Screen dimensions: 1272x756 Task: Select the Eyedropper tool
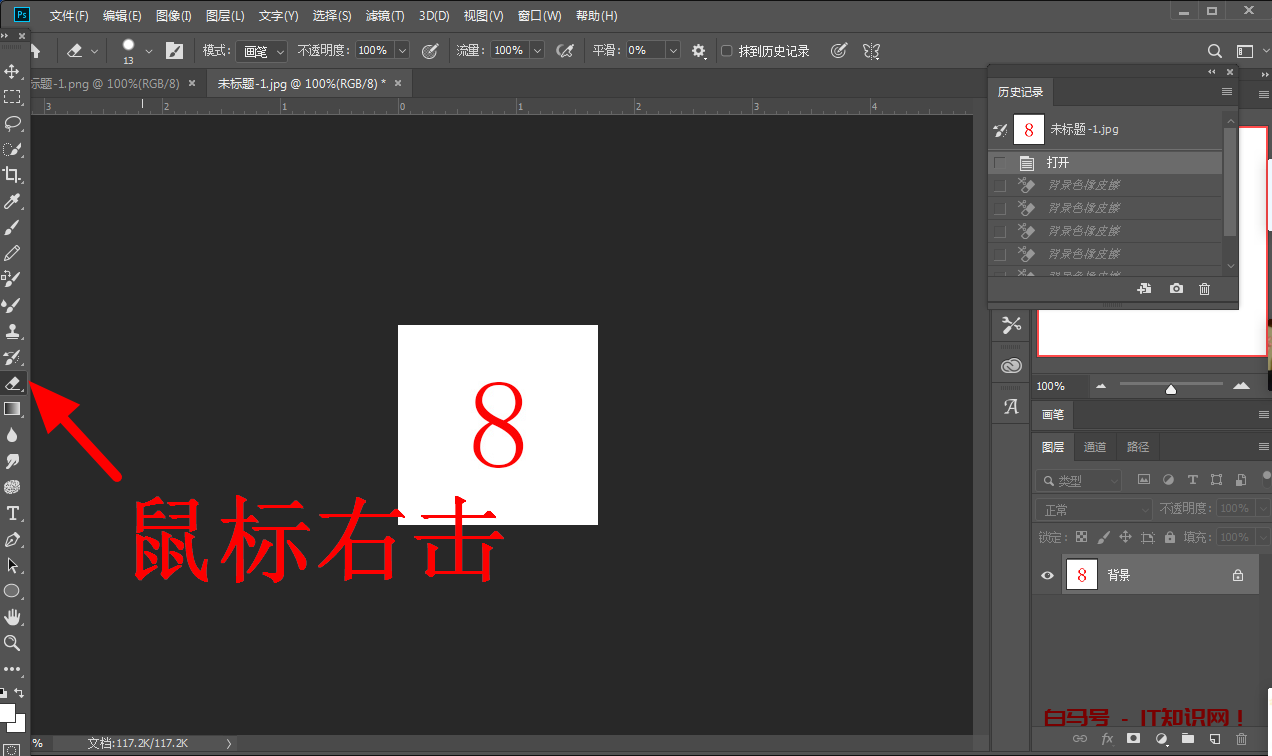click(x=13, y=200)
